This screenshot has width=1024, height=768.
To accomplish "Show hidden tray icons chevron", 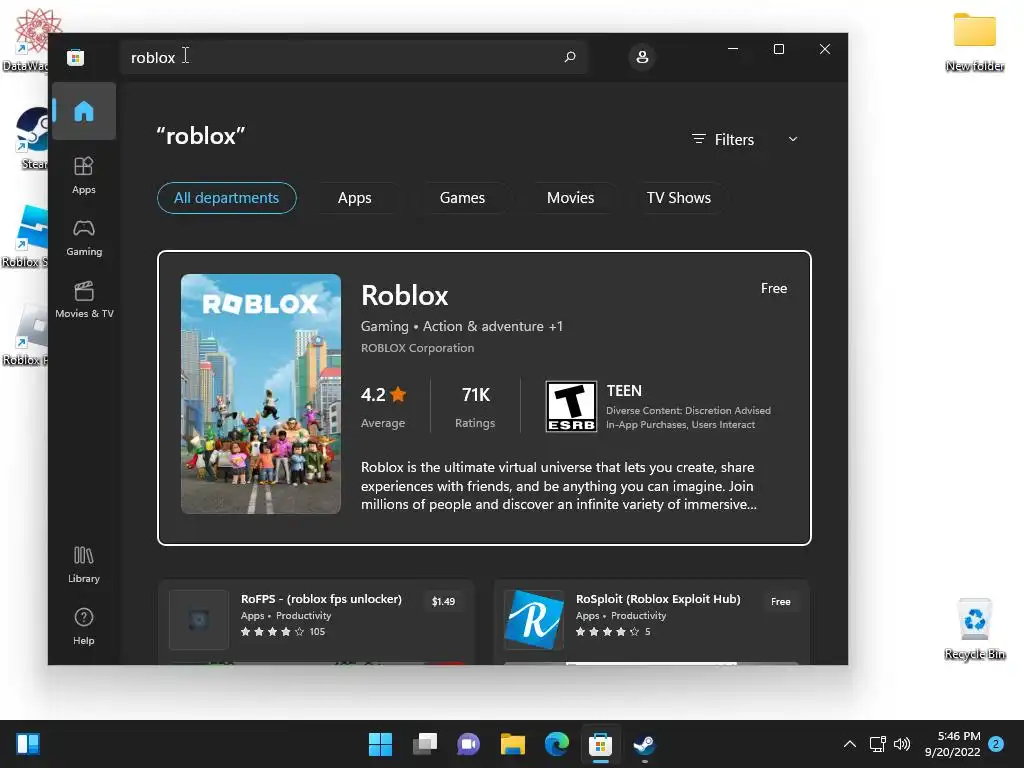I will (850, 744).
